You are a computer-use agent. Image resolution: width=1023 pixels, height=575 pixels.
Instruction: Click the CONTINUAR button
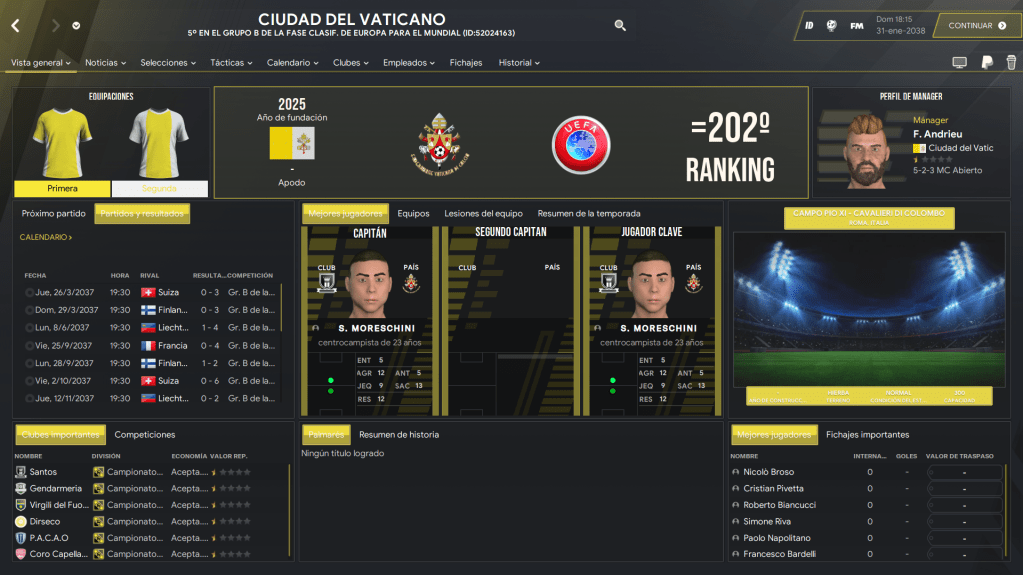(977, 25)
